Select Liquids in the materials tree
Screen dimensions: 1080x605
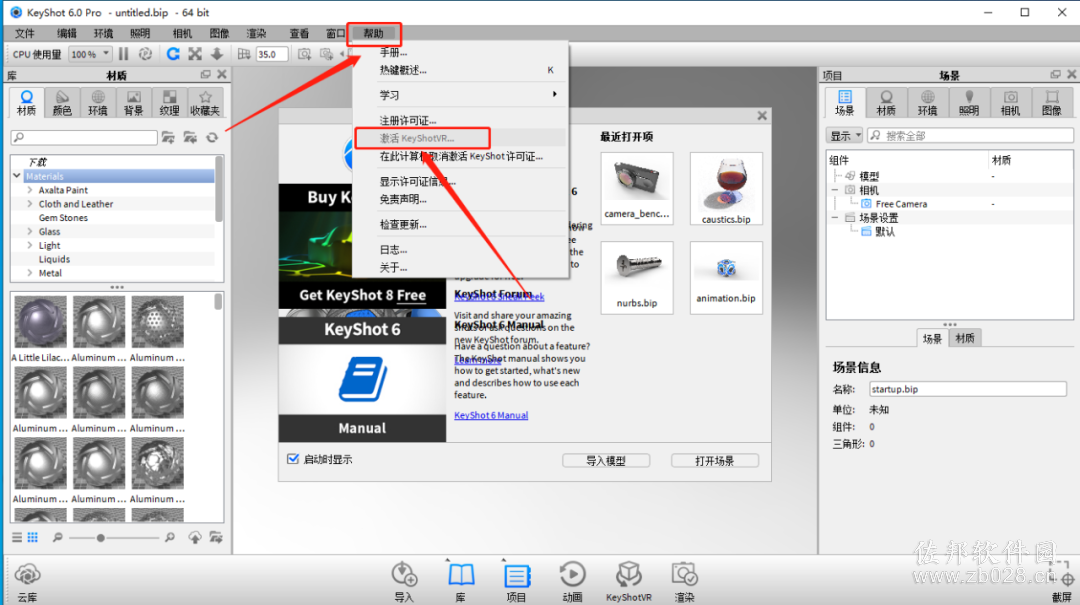54,258
